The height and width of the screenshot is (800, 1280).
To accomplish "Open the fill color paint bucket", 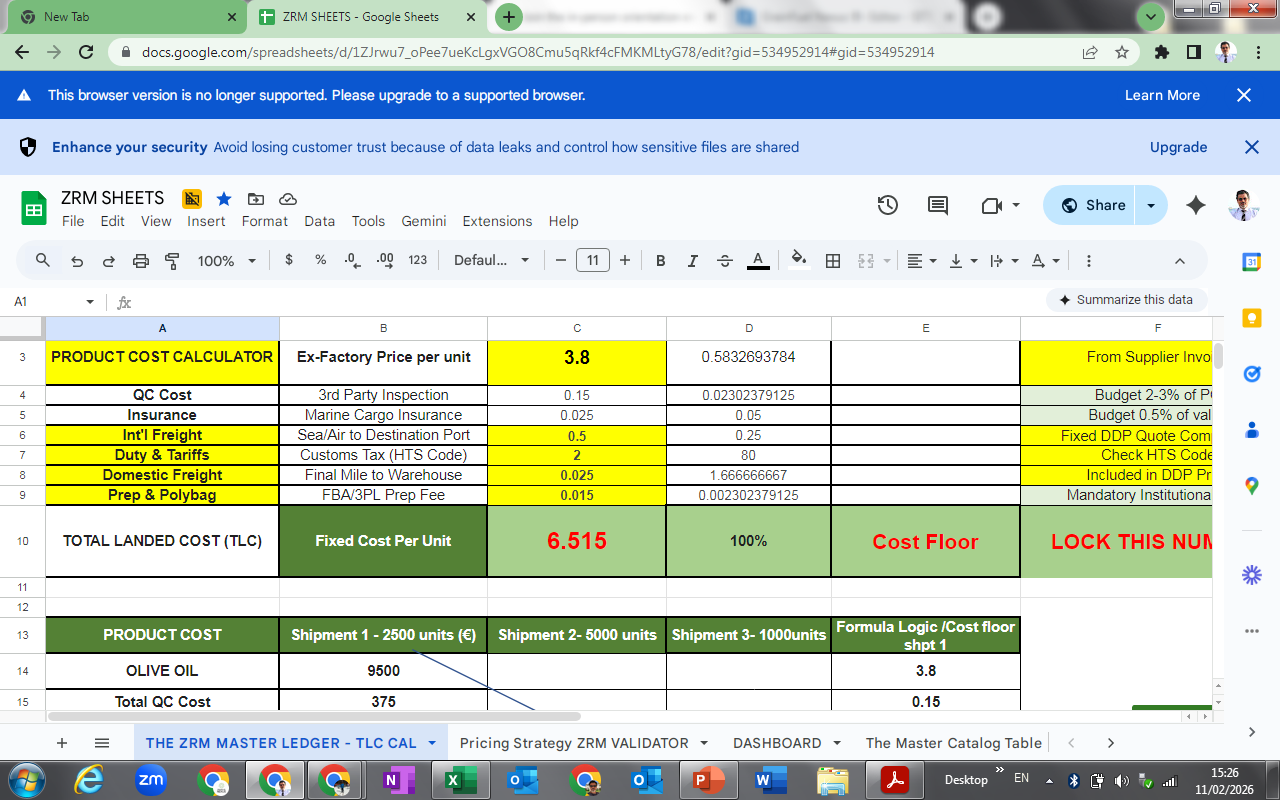I will tap(798, 261).
